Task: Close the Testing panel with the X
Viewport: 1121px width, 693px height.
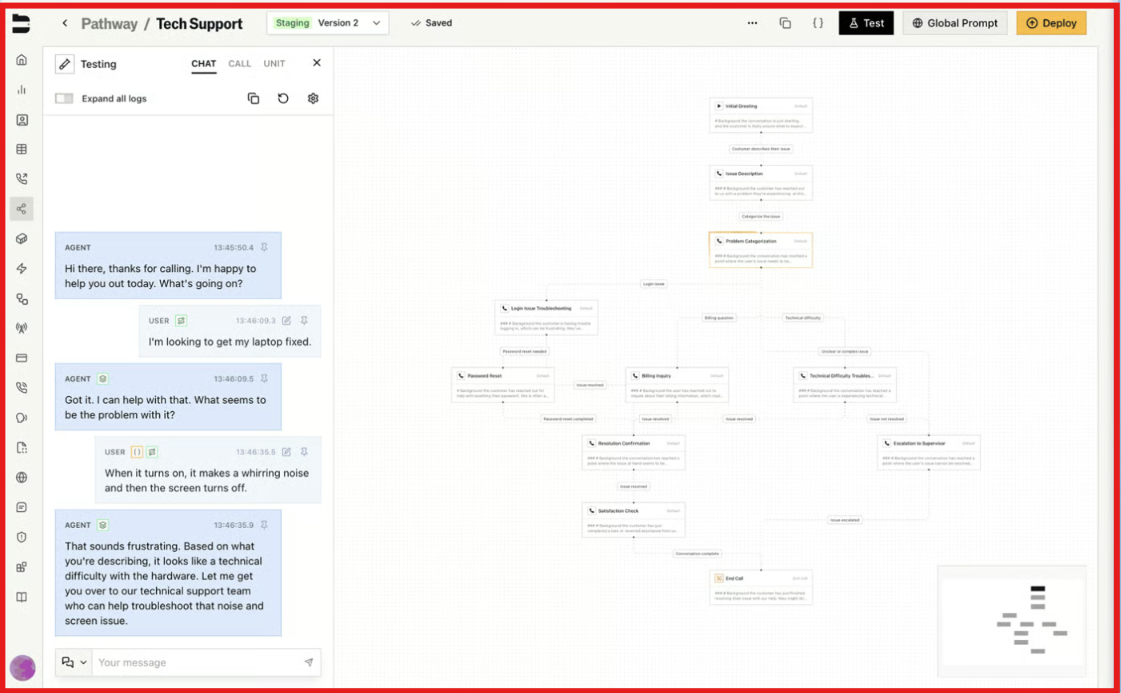Action: 317,63
